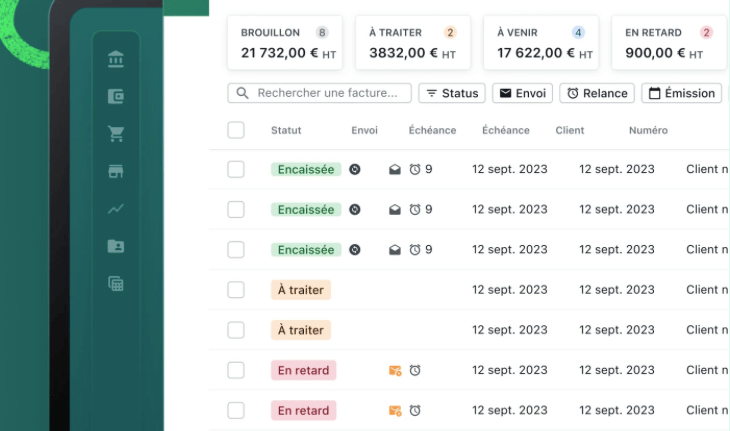730x431 pixels.
Task: Open the trend chart icon
Action: click(x=116, y=209)
